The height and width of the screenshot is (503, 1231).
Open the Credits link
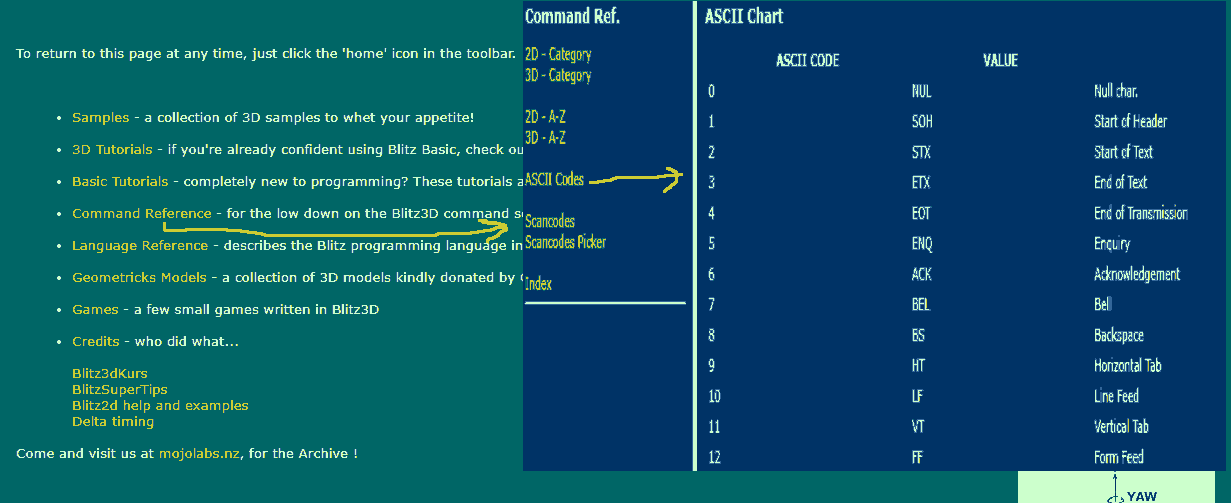95,342
